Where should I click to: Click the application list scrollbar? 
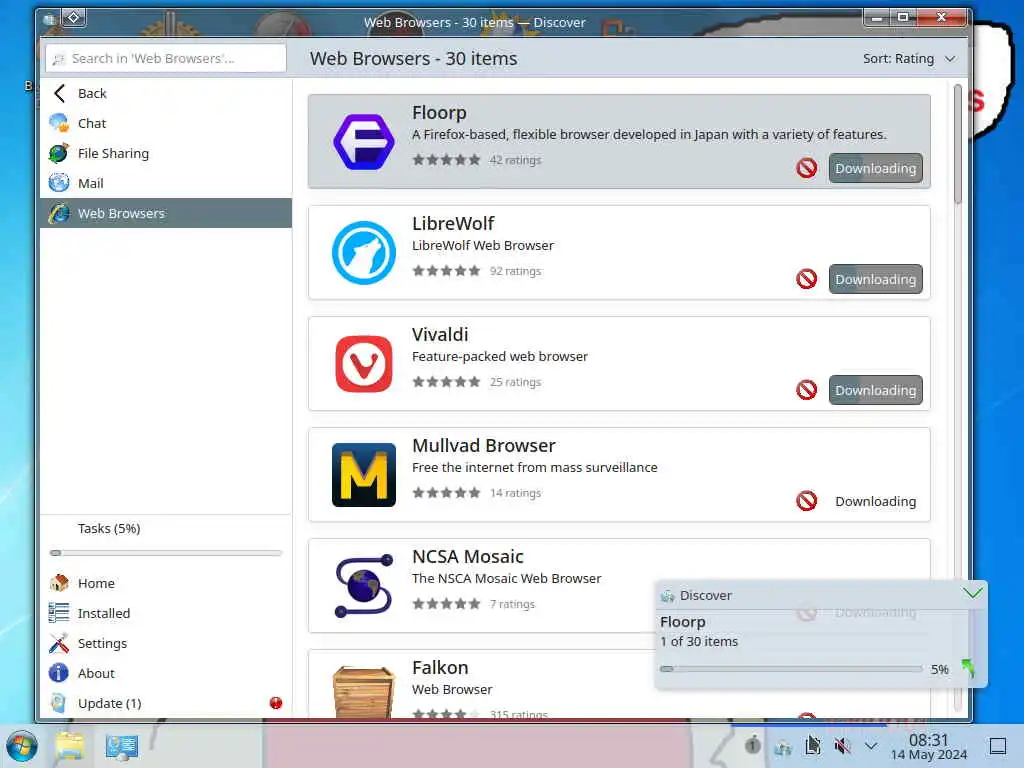pos(957,144)
